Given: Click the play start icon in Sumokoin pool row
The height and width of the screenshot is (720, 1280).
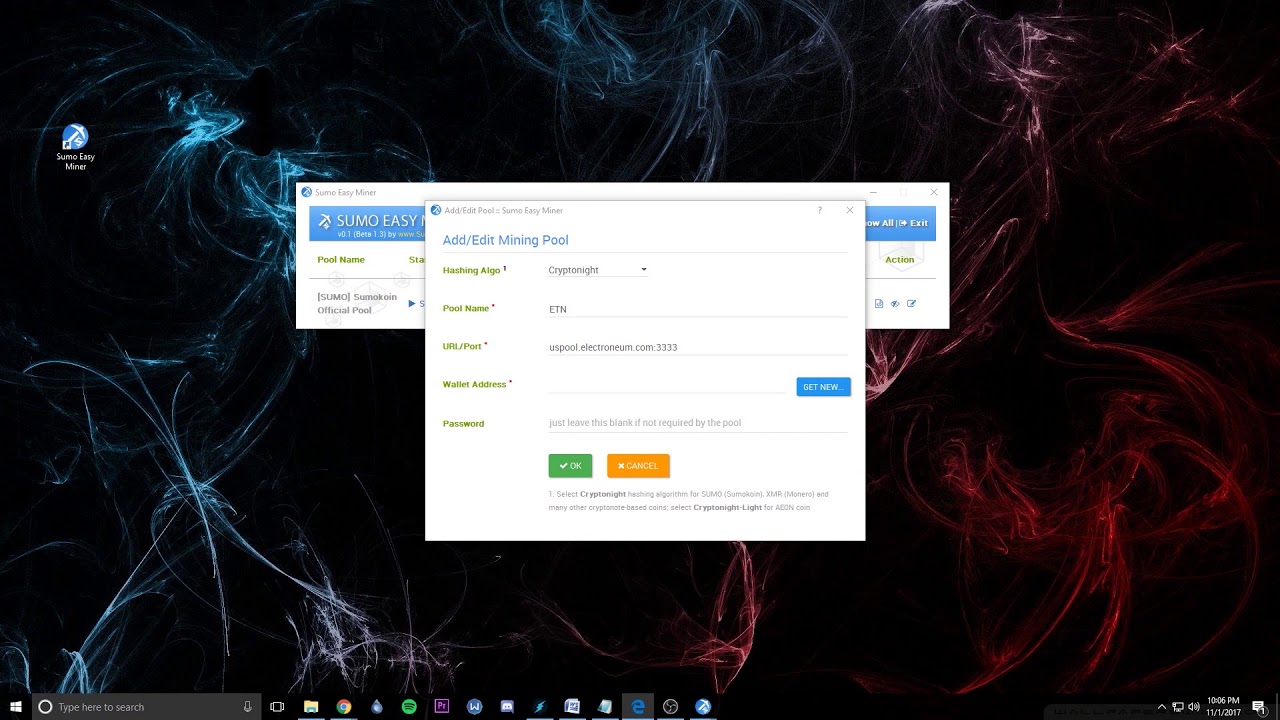Looking at the screenshot, I should tap(412, 304).
